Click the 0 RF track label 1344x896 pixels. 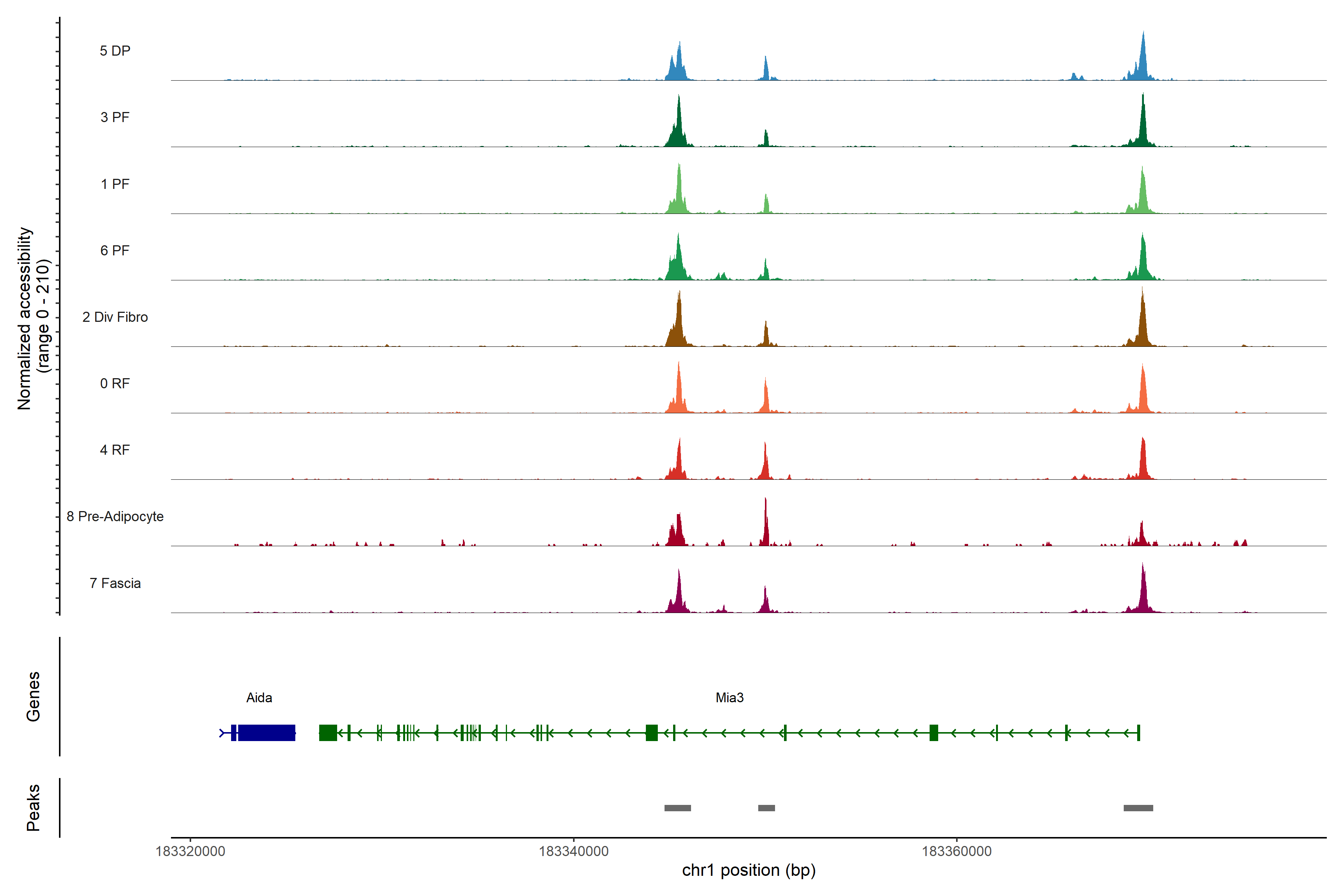click(x=115, y=383)
